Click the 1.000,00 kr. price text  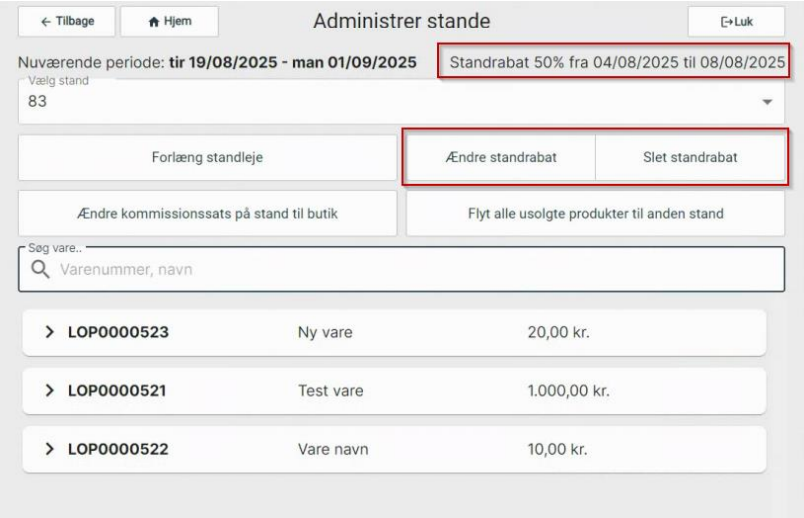point(568,391)
